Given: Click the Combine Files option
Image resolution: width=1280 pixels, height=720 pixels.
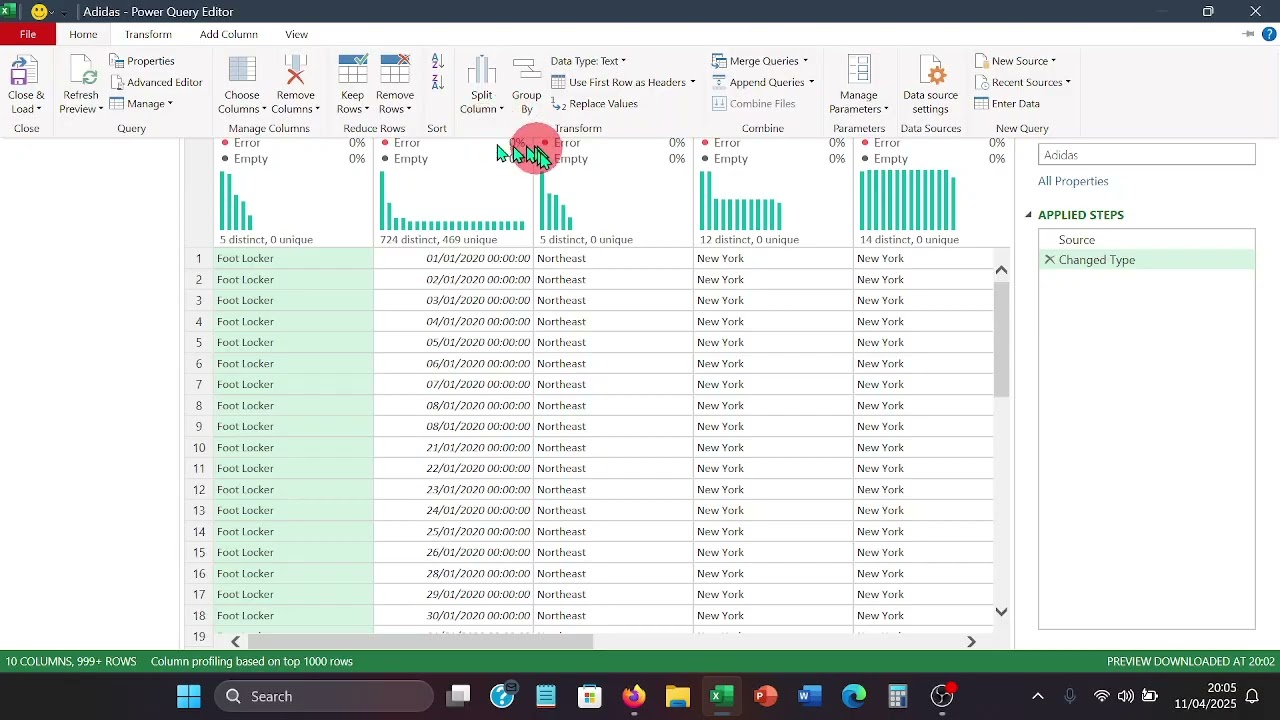Looking at the screenshot, I should [x=754, y=104].
